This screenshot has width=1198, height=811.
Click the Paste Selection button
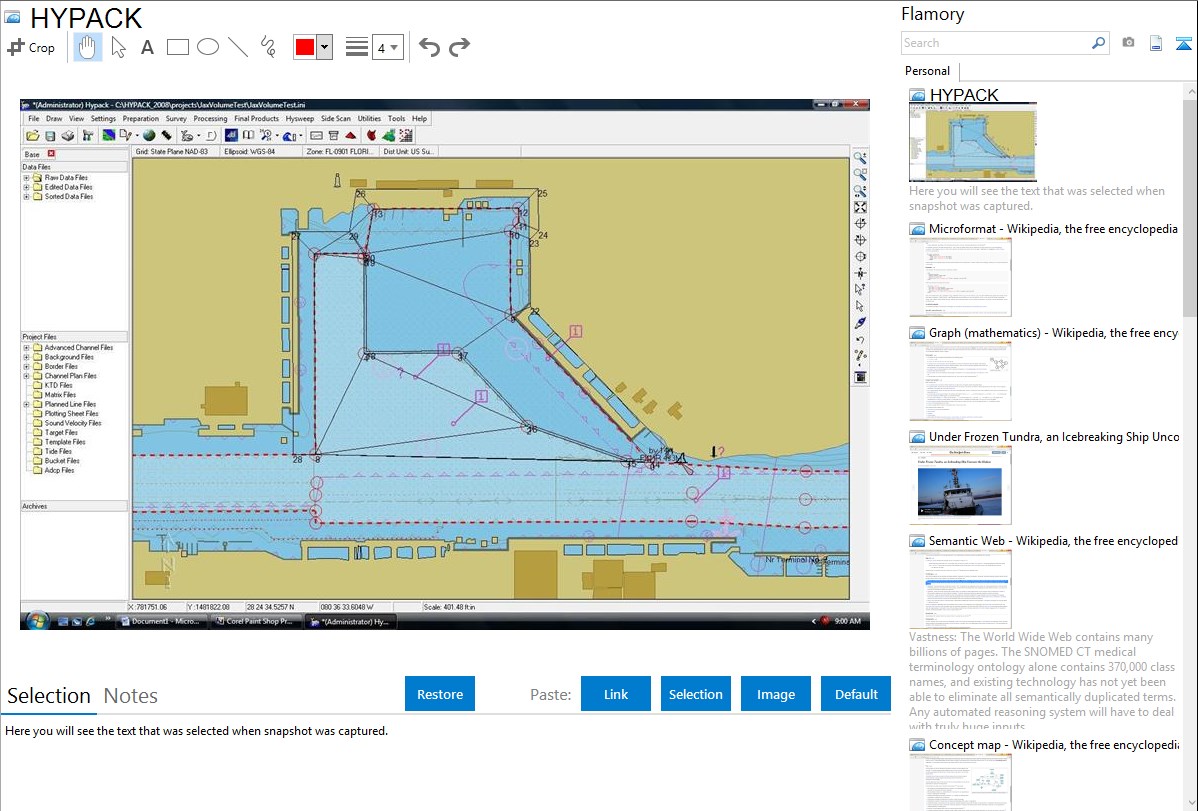[x=695, y=694]
